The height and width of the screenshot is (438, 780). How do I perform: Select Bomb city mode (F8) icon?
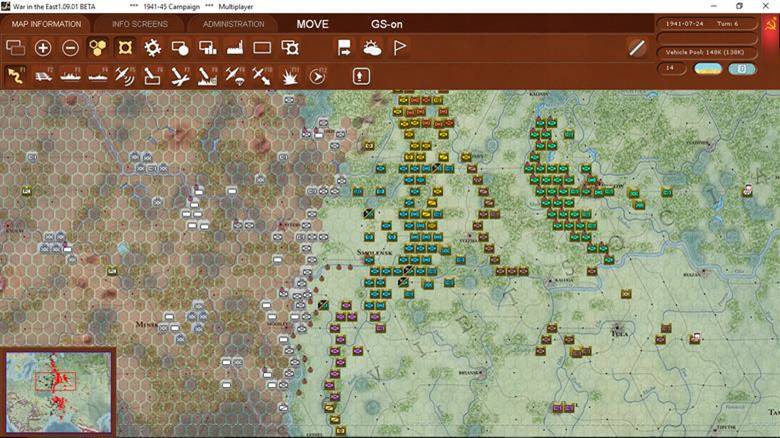207,76
